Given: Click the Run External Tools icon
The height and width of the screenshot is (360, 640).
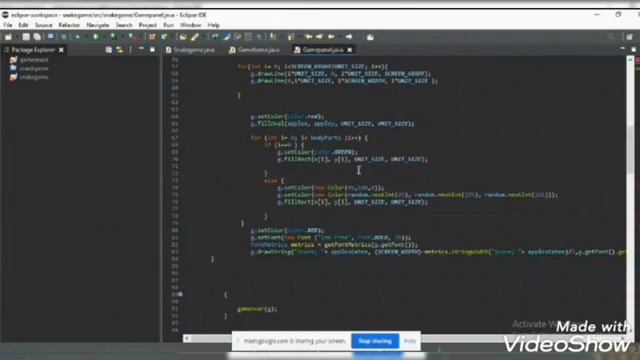Looking at the screenshot, I should 132,37.
